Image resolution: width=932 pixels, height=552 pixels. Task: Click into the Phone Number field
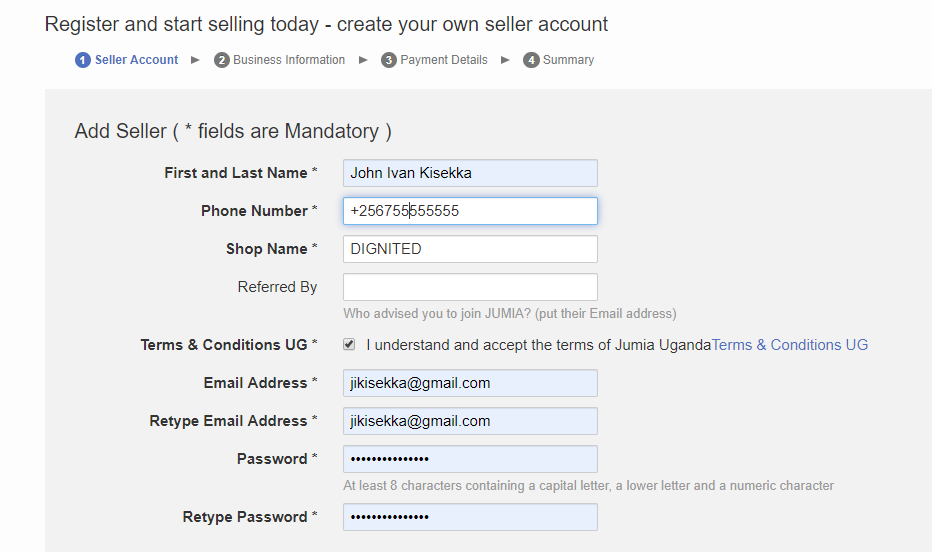tap(470, 211)
